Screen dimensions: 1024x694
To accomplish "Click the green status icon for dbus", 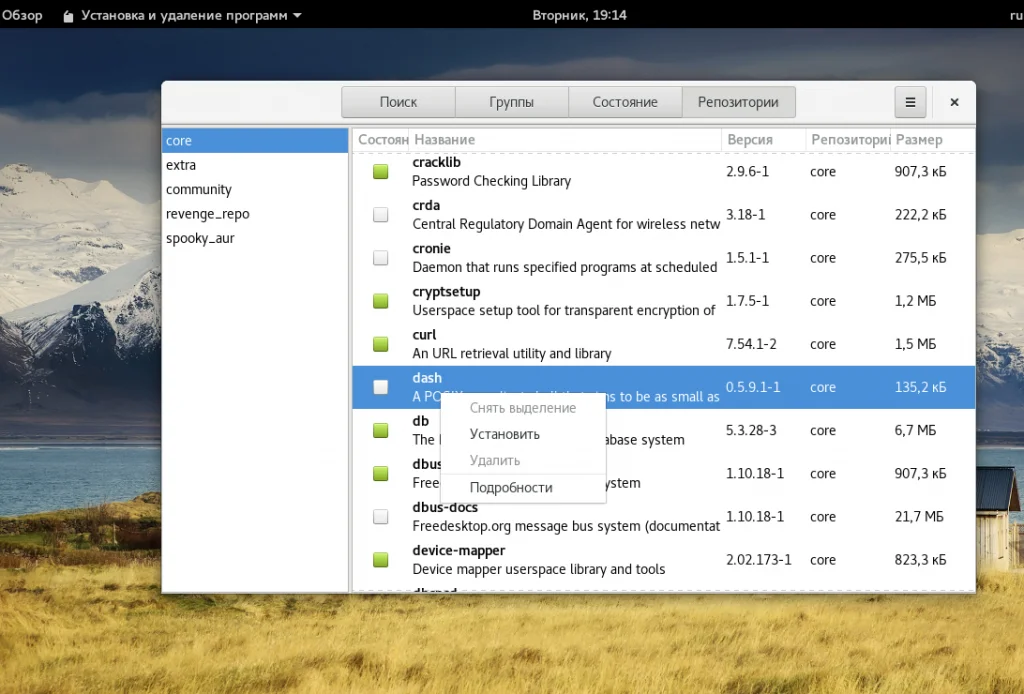I will pyautogui.click(x=380, y=474).
